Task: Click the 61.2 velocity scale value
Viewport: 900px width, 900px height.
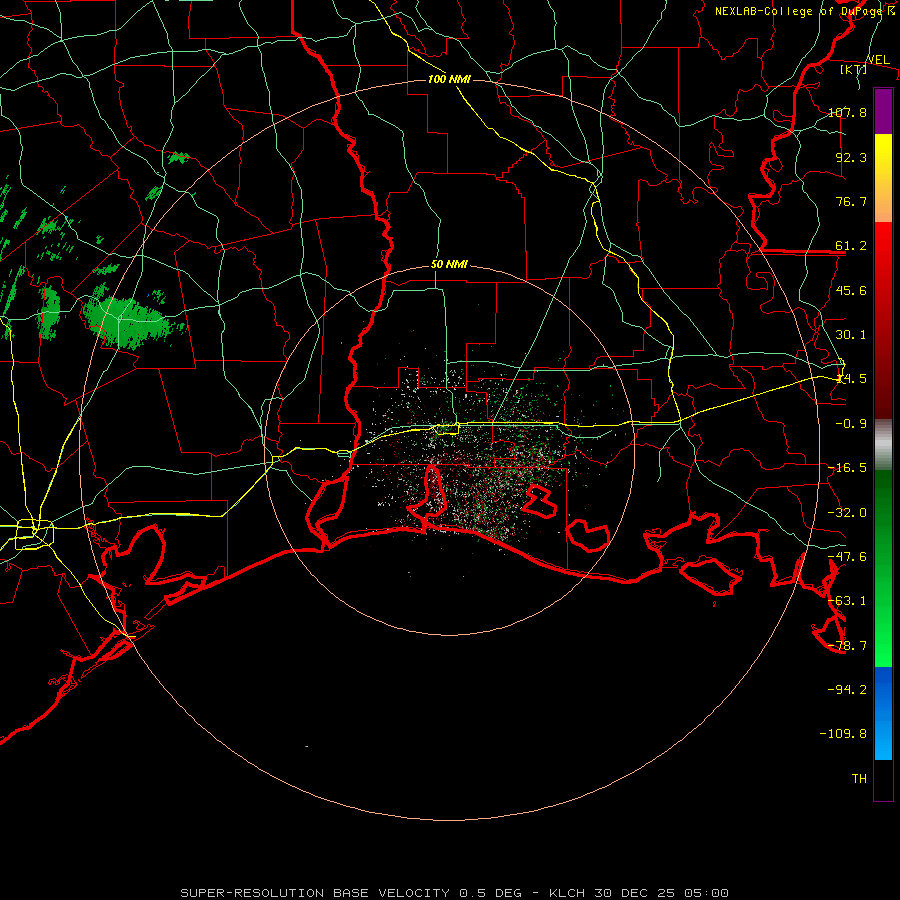Action: (851, 246)
